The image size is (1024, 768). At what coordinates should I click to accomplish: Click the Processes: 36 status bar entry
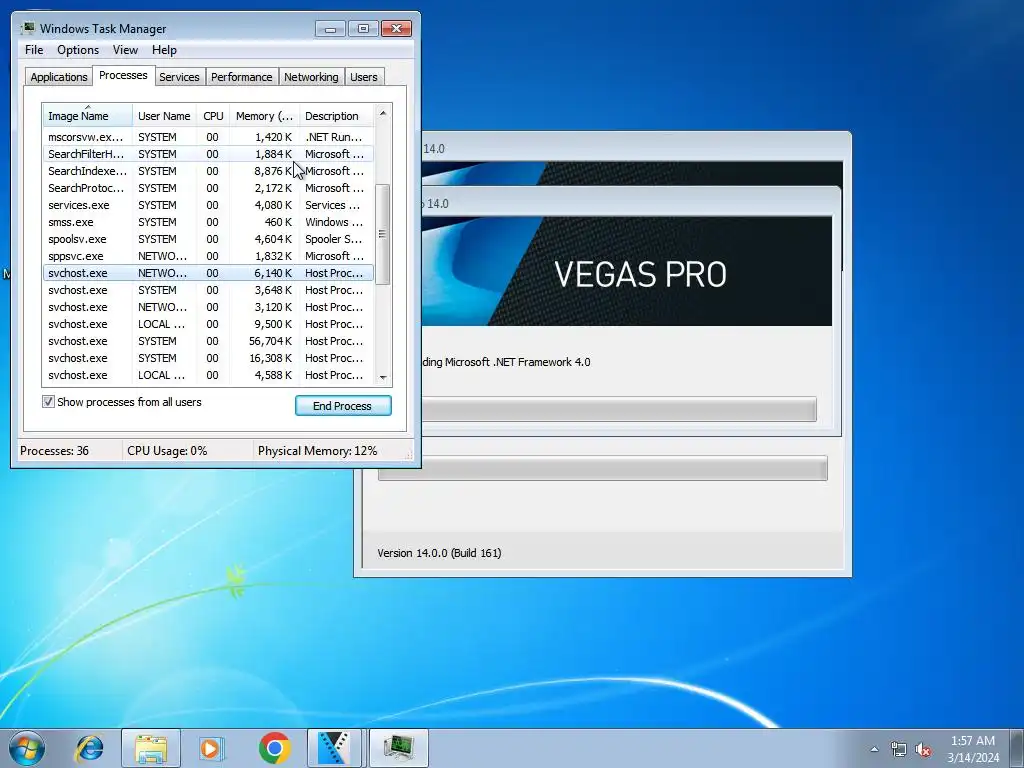tap(54, 451)
